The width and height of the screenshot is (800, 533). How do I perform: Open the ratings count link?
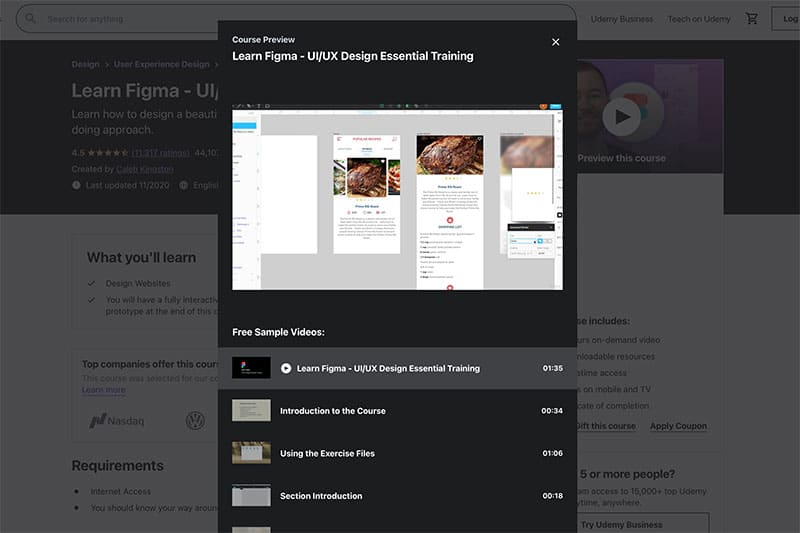160,153
